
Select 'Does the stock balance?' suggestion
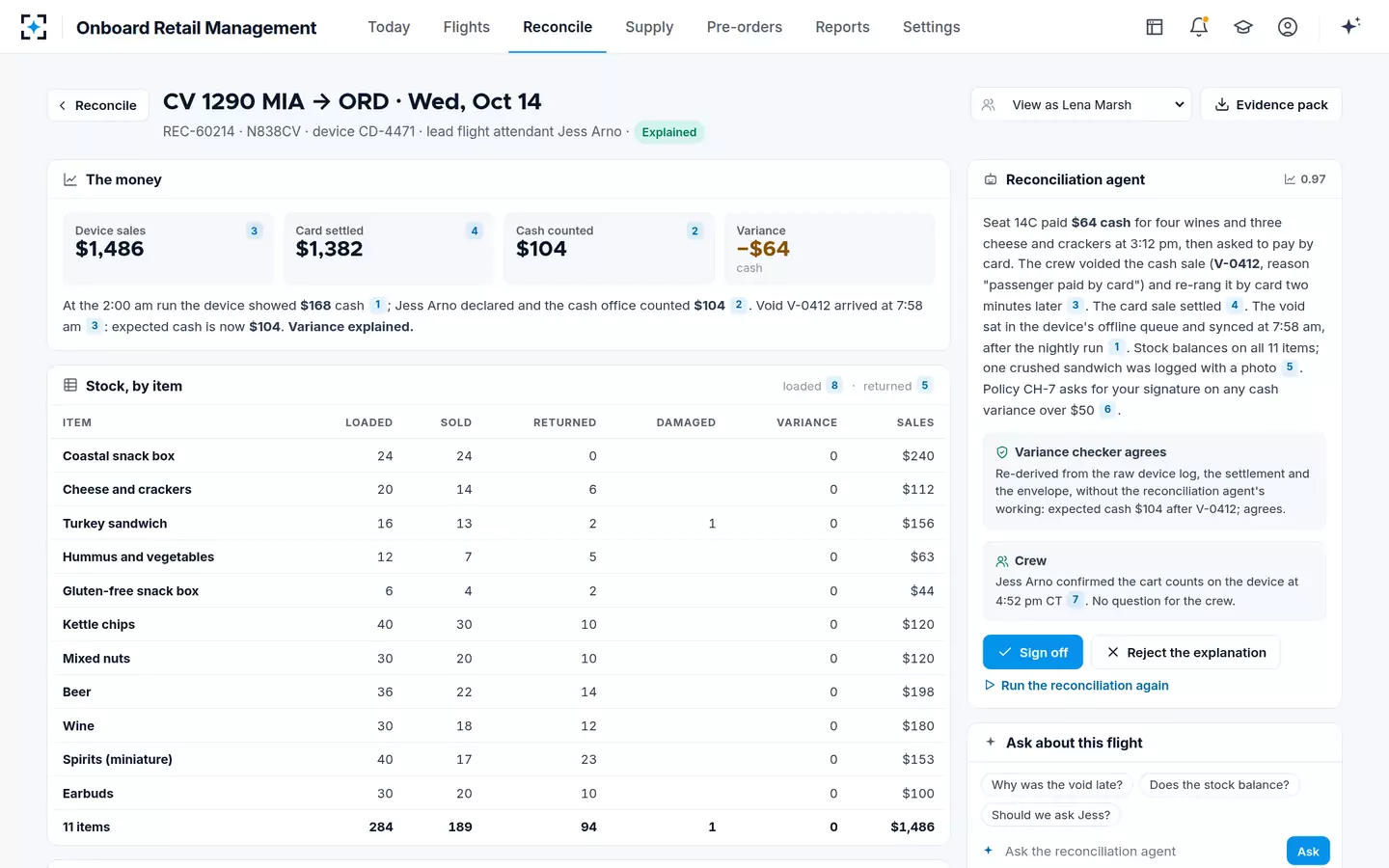coord(1219,785)
